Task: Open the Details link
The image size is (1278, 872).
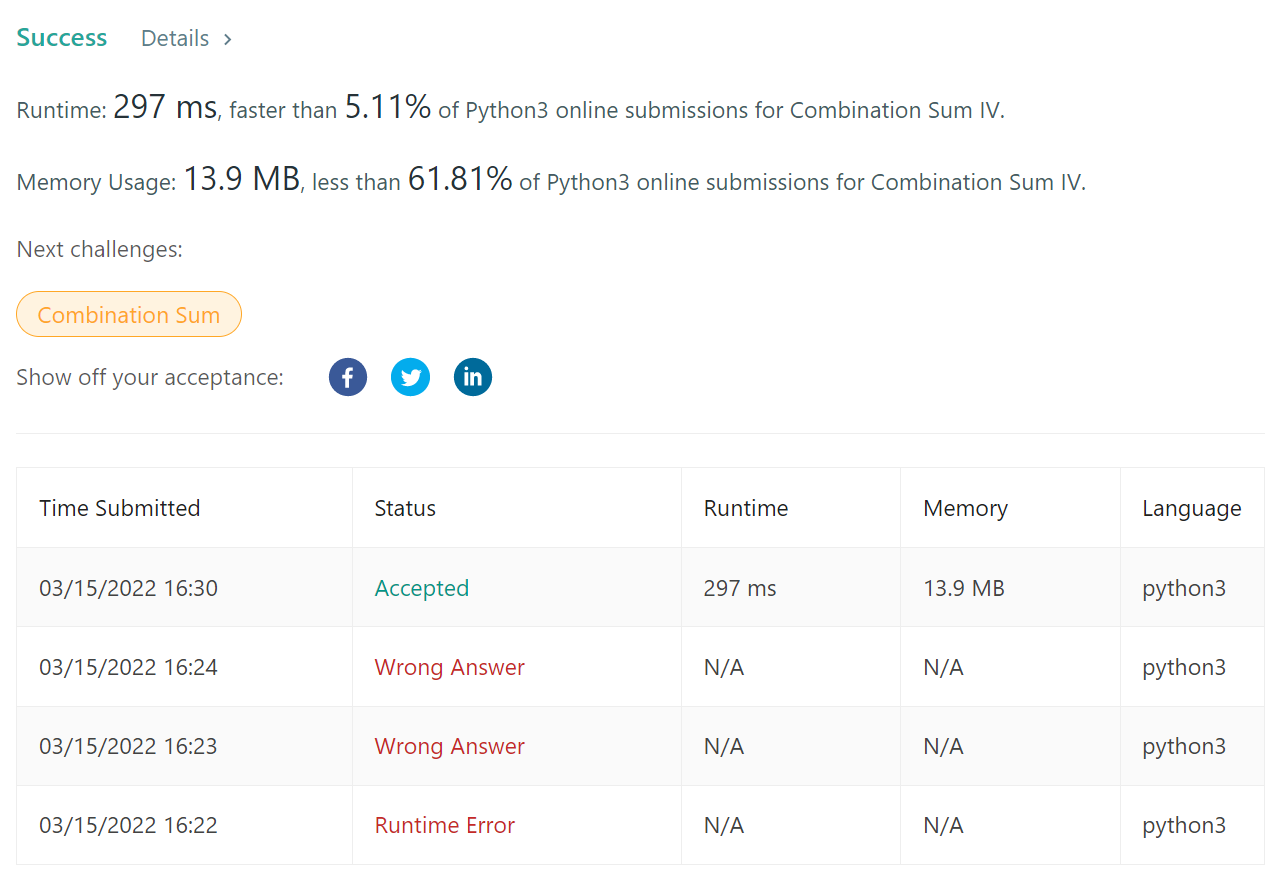Action: (175, 38)
